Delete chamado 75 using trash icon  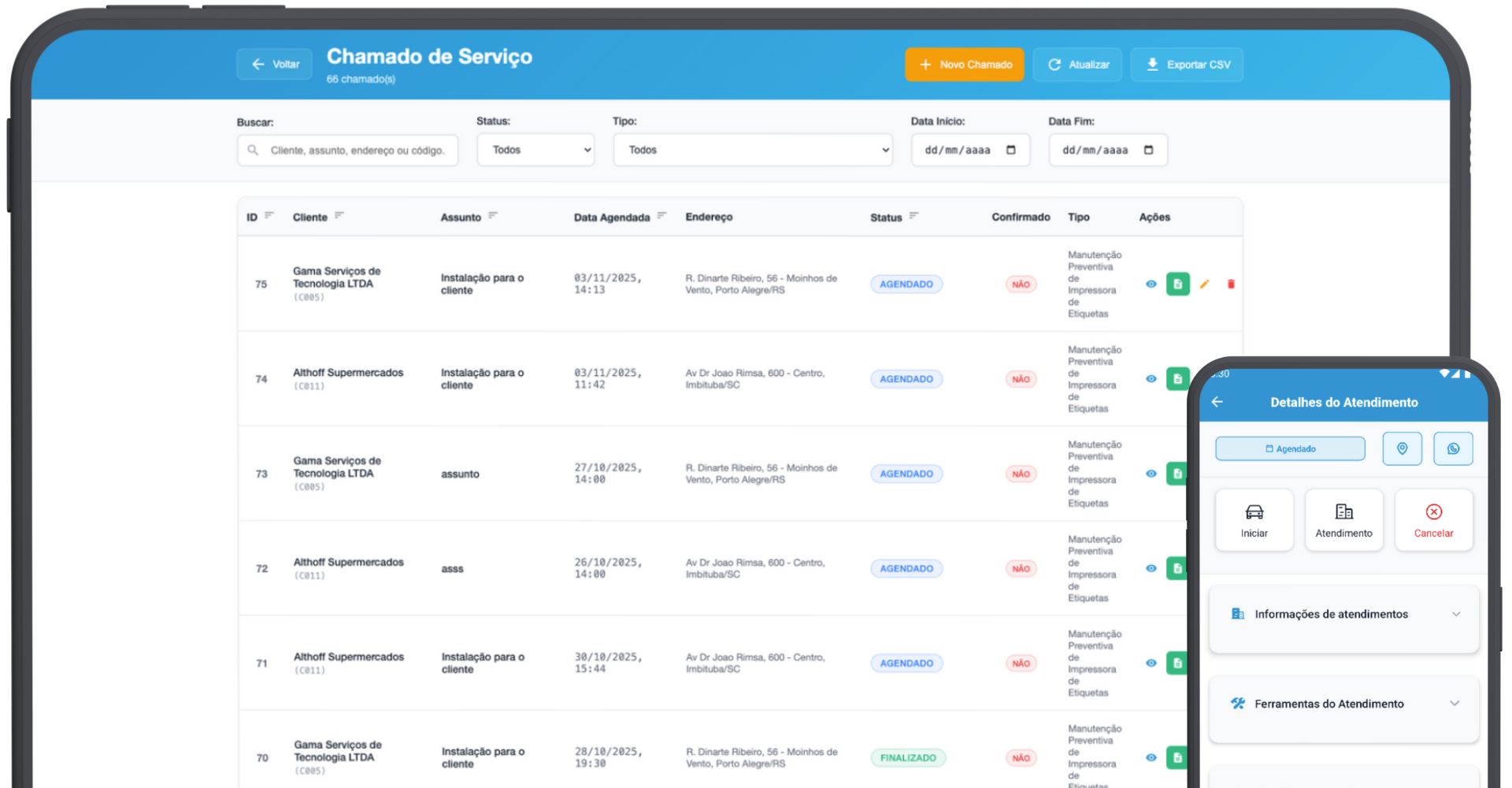(x=1231, y=284)
